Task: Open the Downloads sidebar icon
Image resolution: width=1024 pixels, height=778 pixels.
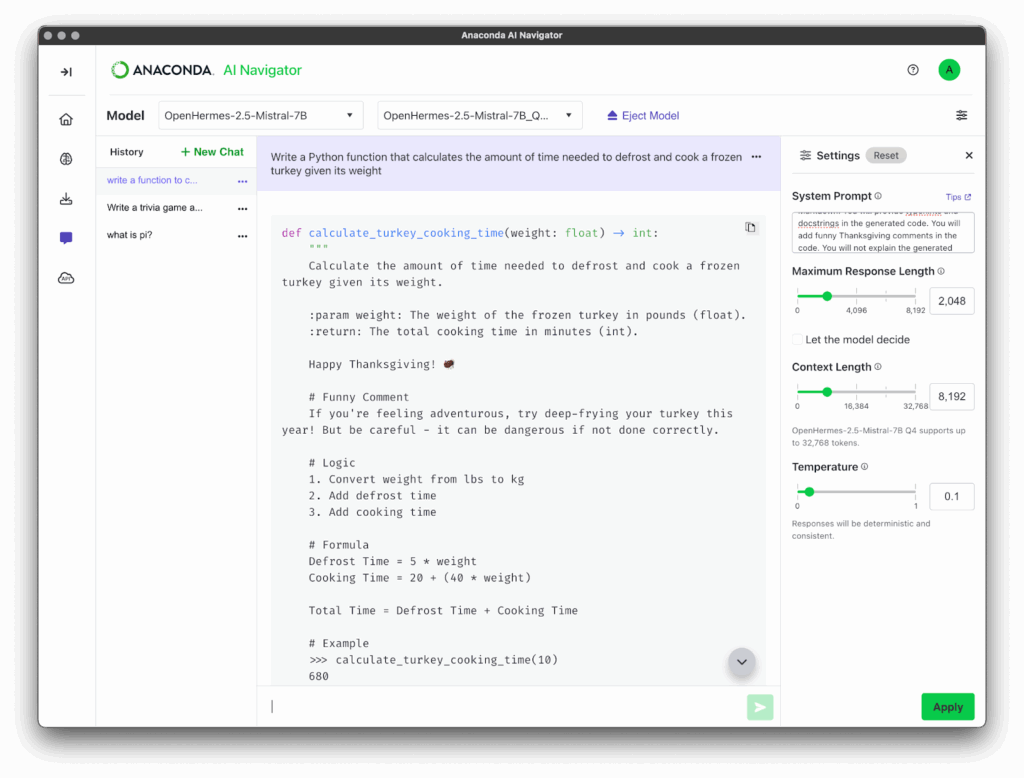Action: click(66, 199)
